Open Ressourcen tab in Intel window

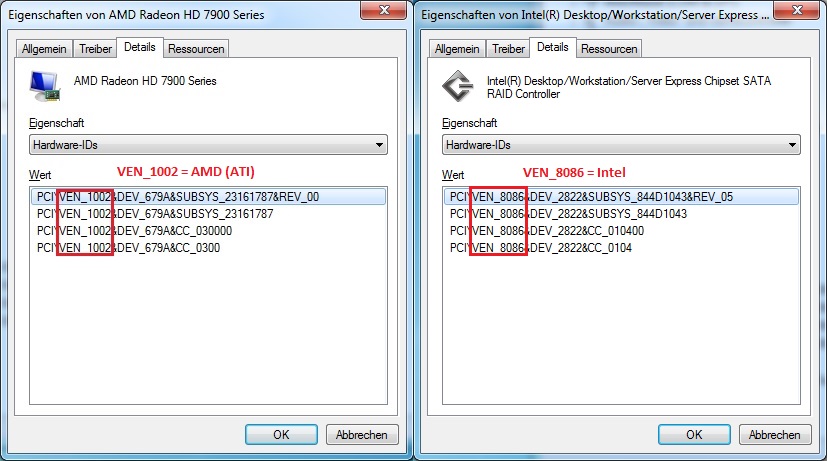pos(609,49)
